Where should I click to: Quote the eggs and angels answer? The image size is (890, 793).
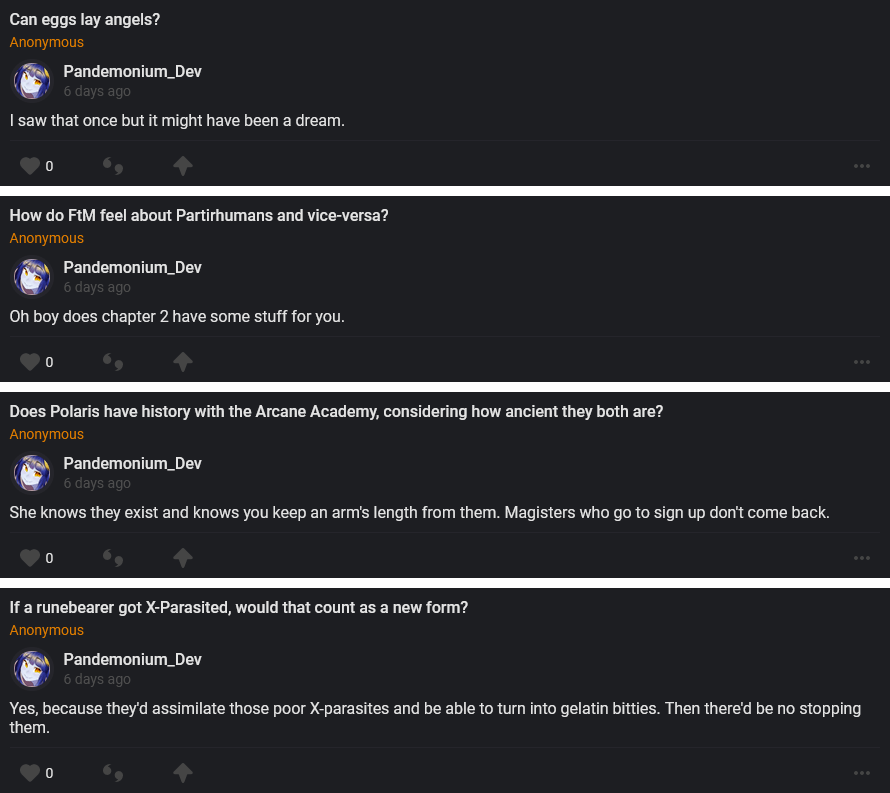pos(113,166)
